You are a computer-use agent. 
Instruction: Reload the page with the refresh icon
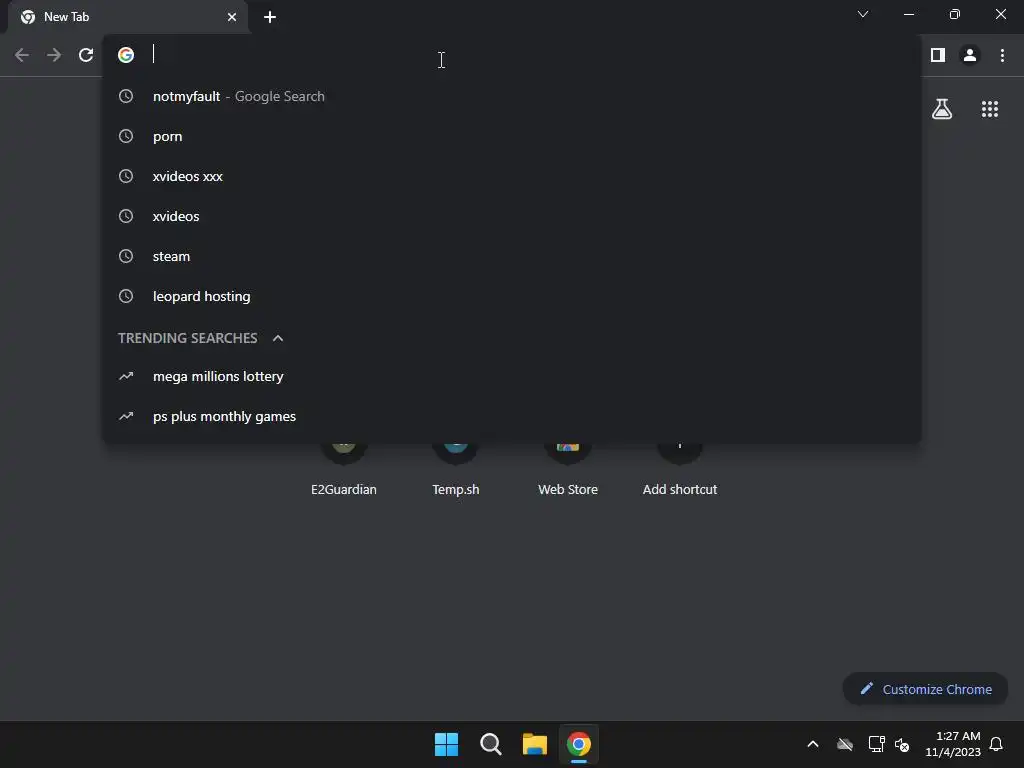(86, 56)
